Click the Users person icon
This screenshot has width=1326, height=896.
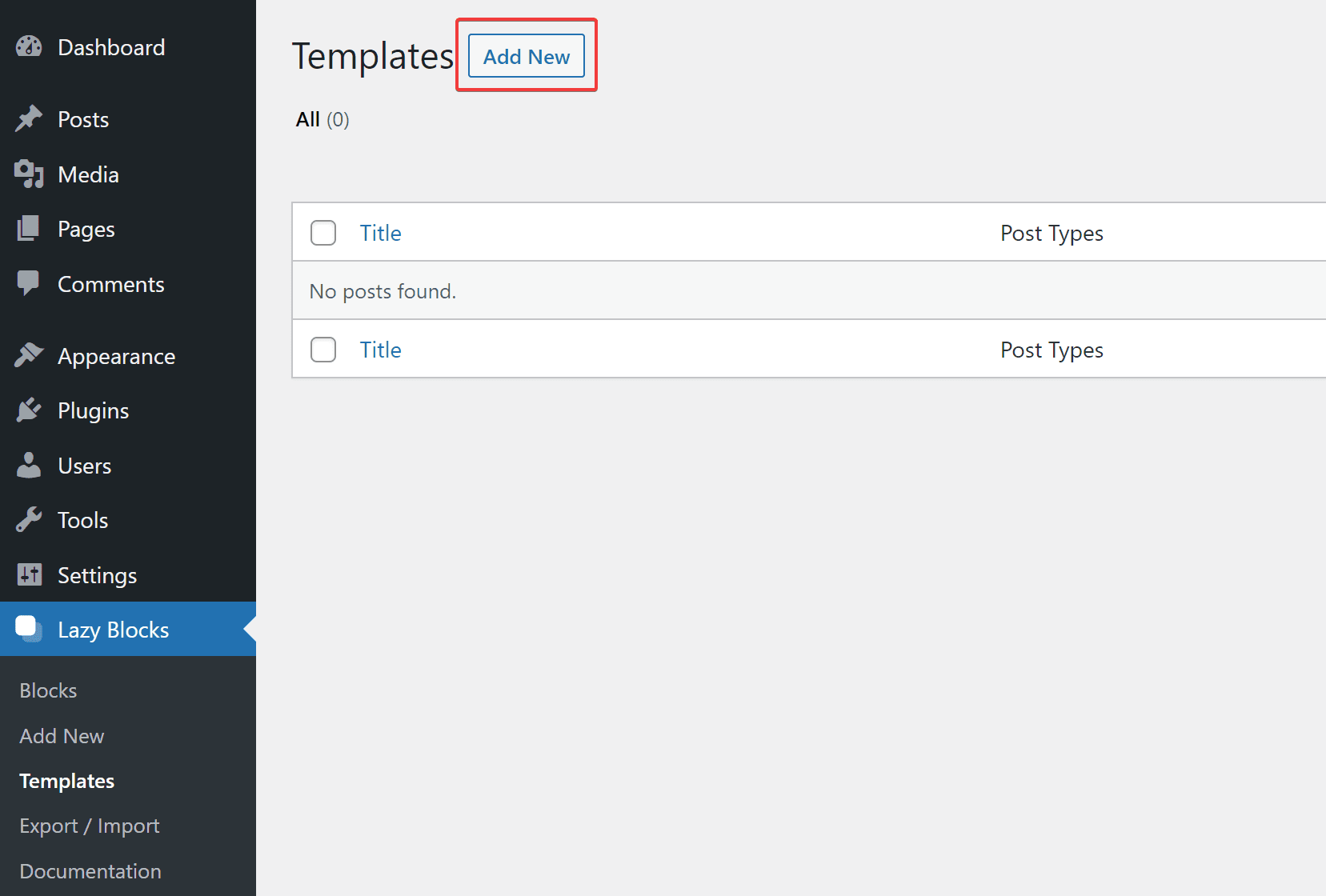point(29,465)
